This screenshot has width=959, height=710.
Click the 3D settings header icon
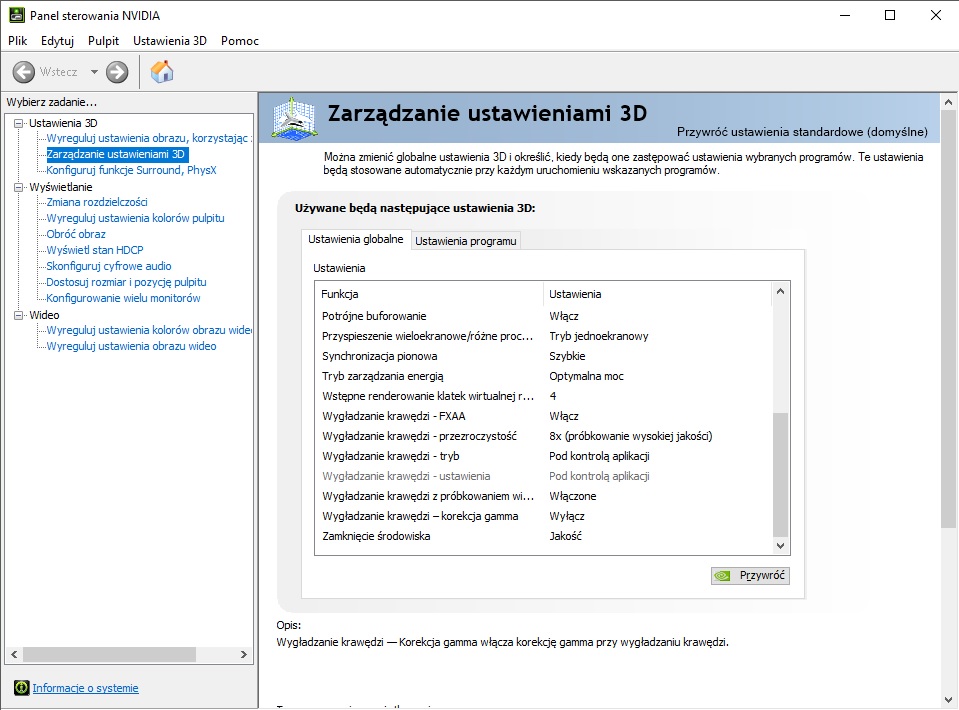(x=294, y=118)
